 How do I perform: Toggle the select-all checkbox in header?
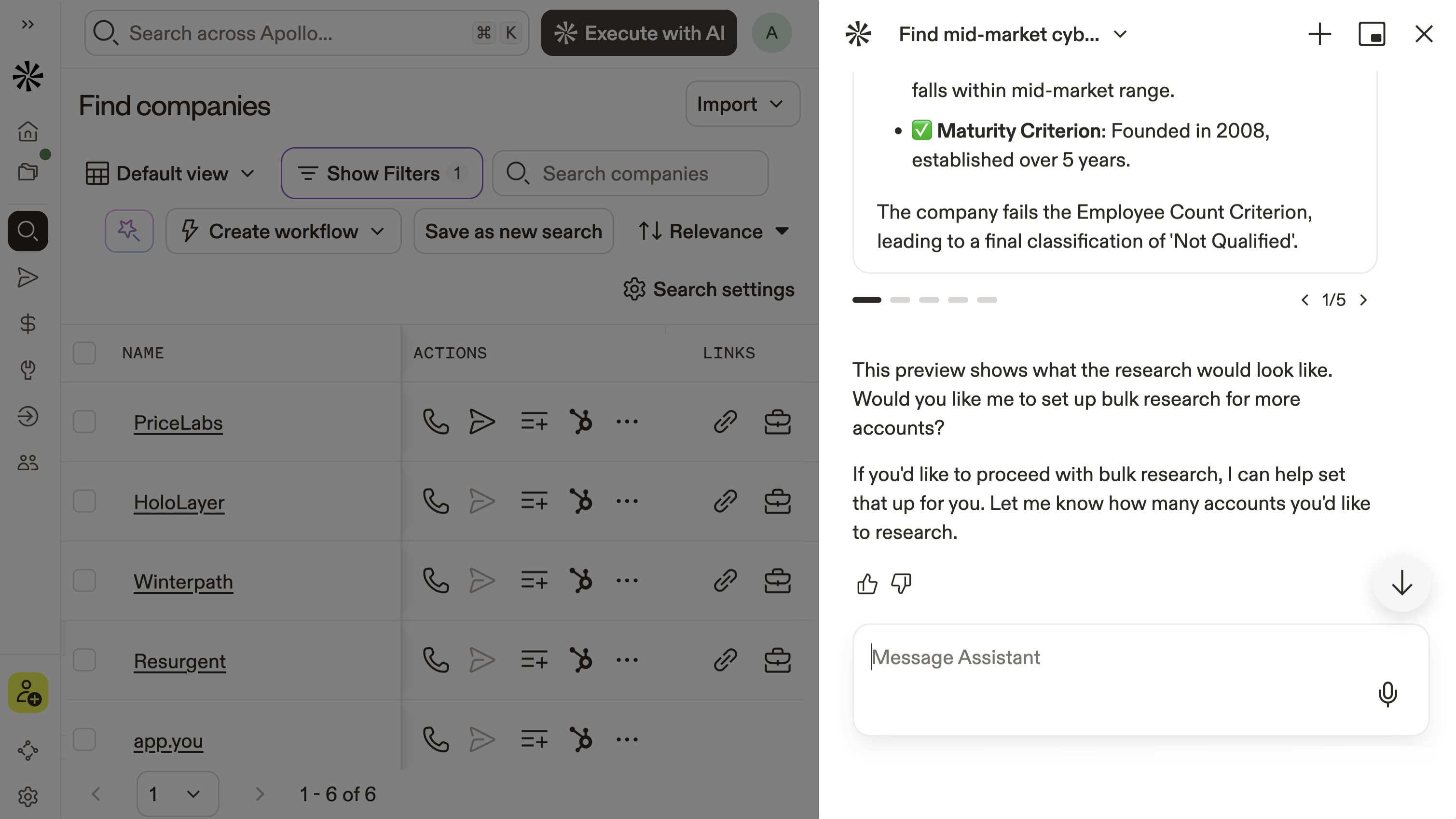[x=84, y=353]
